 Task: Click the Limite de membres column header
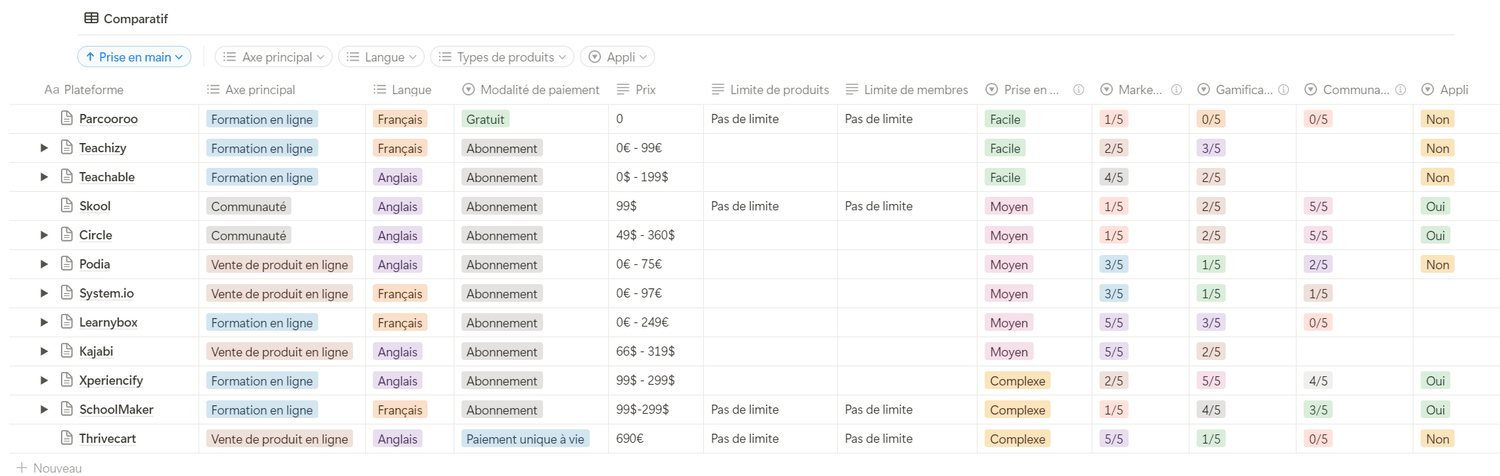coord(907,90)
